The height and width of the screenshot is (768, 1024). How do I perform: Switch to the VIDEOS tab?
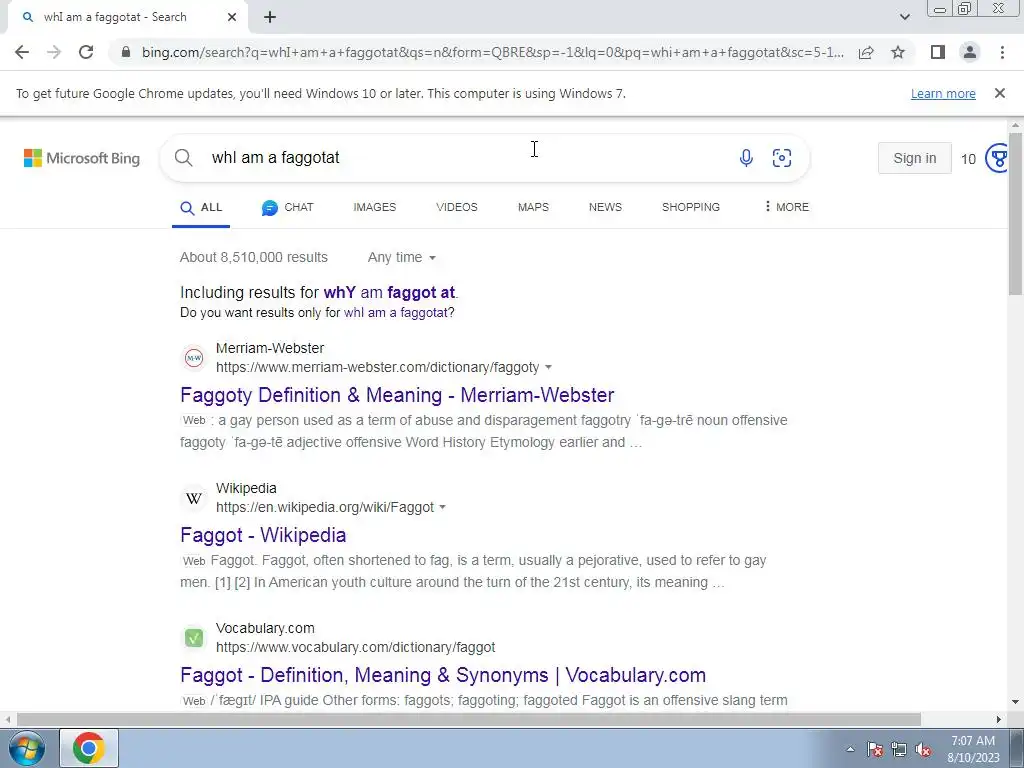pyautogui.click(x=456, y=207)
